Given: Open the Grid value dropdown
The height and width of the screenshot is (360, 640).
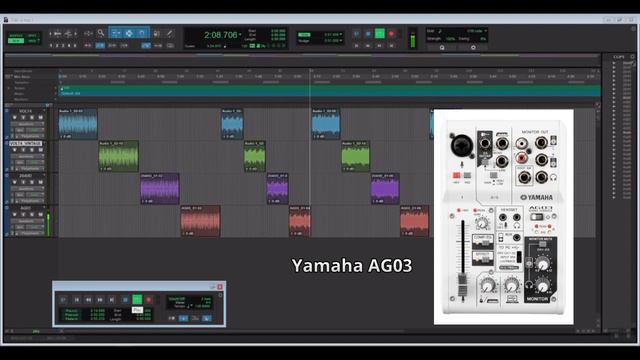Looking at the screenshot, I should click(x=341, y=35).
